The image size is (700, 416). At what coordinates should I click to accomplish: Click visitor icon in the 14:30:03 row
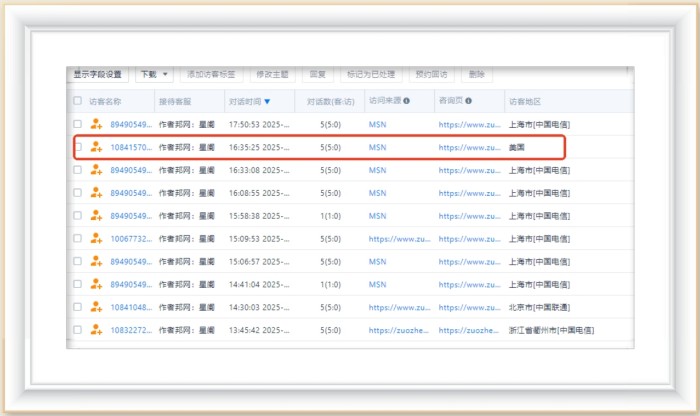coord(96,307)
